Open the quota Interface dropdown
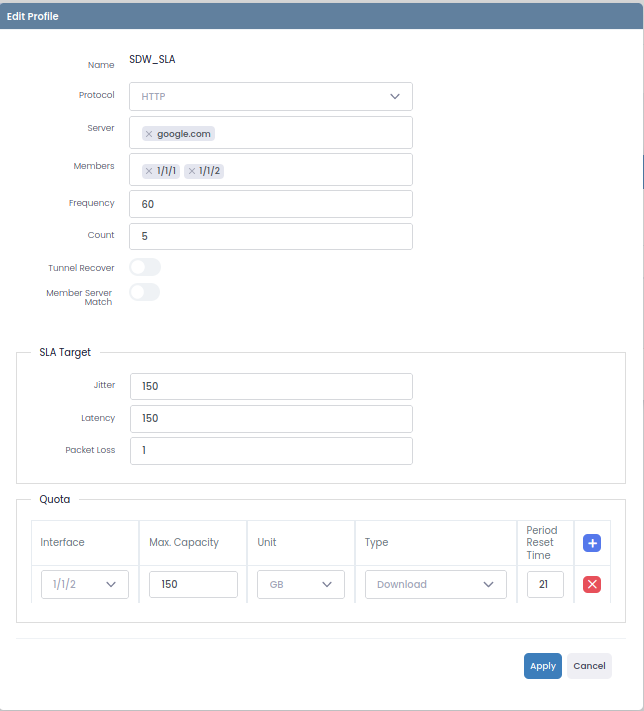 point(85,584)
